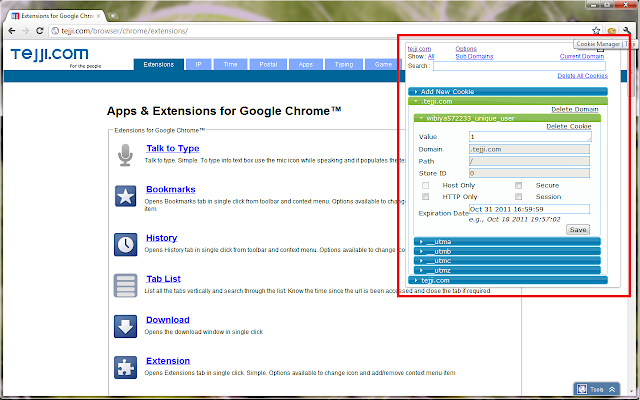Click the Tab List icon

pos(125,285)
